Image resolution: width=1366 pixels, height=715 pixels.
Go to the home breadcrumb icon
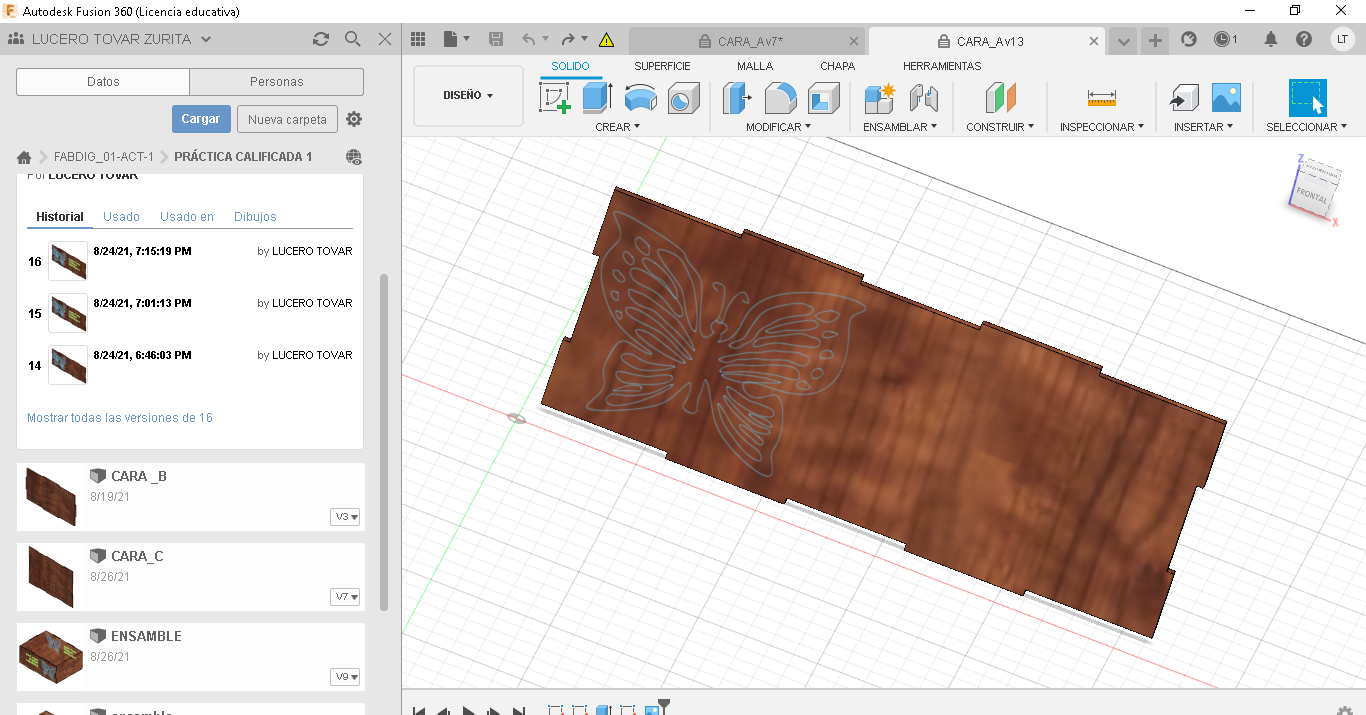point(24,157)
